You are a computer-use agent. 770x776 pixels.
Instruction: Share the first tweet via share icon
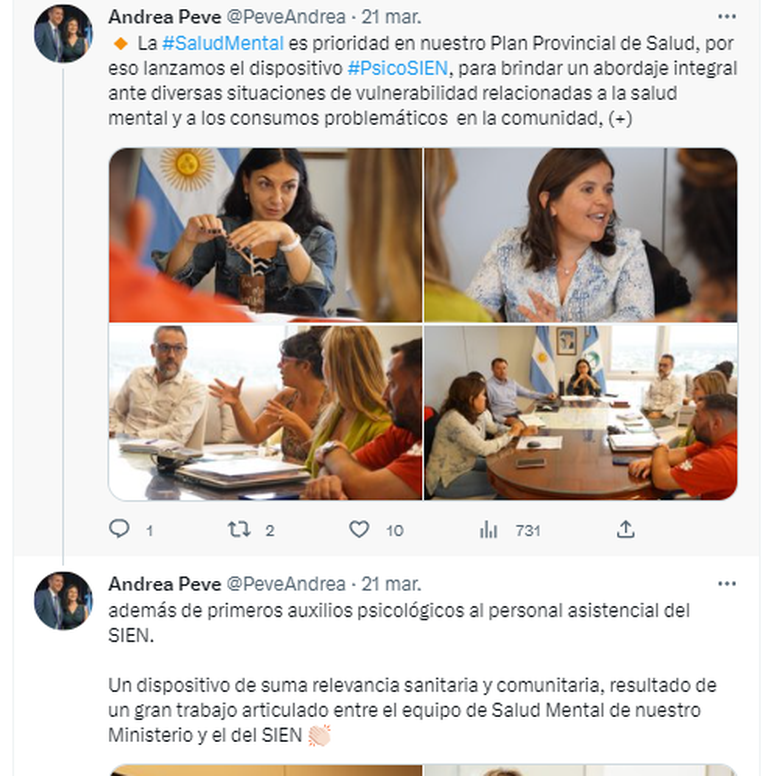[626, 529]
